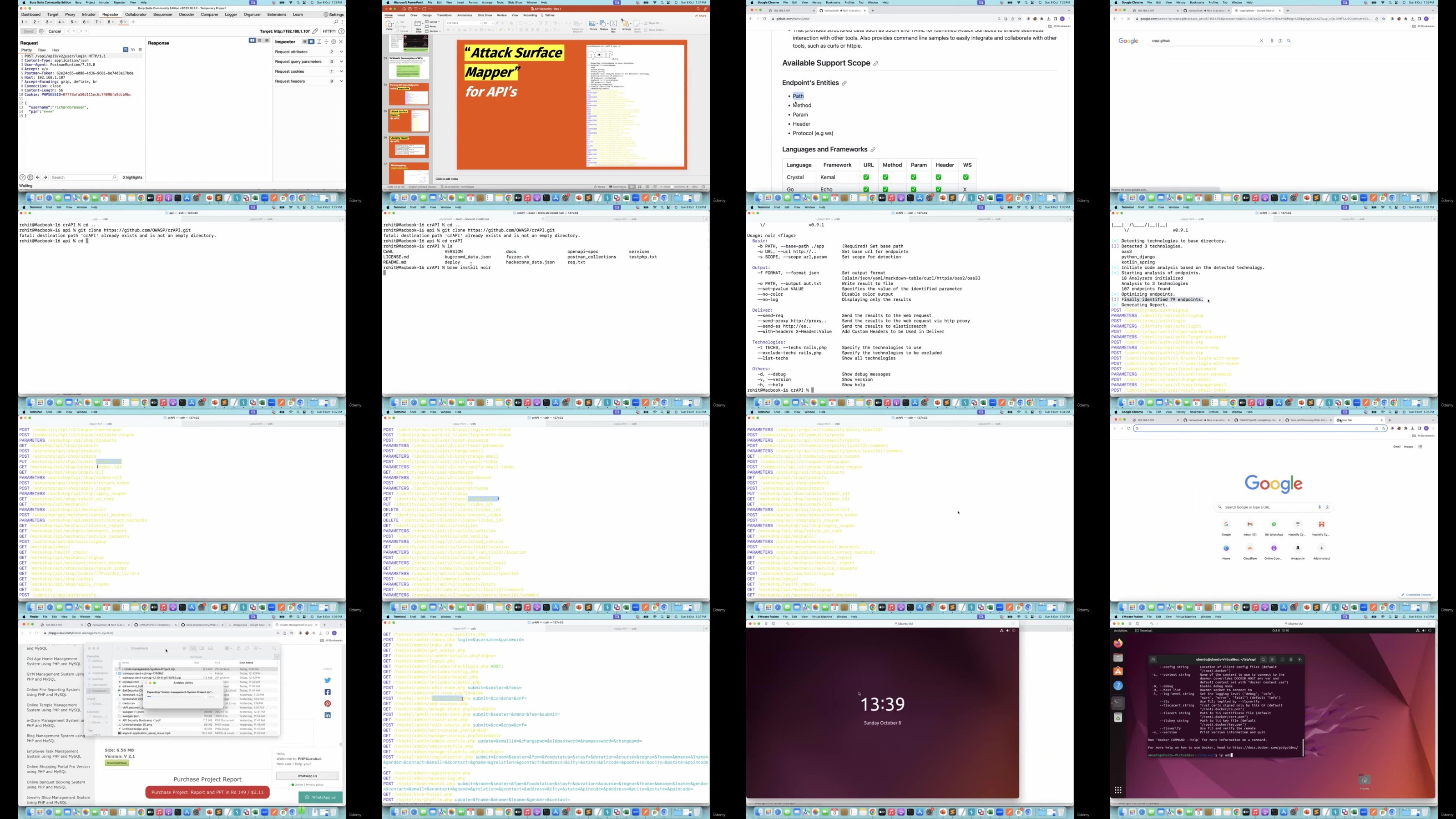1456x819 pixels.
Task: Toggle non-printable characters \n button in Burp
Action: point(133,50)
